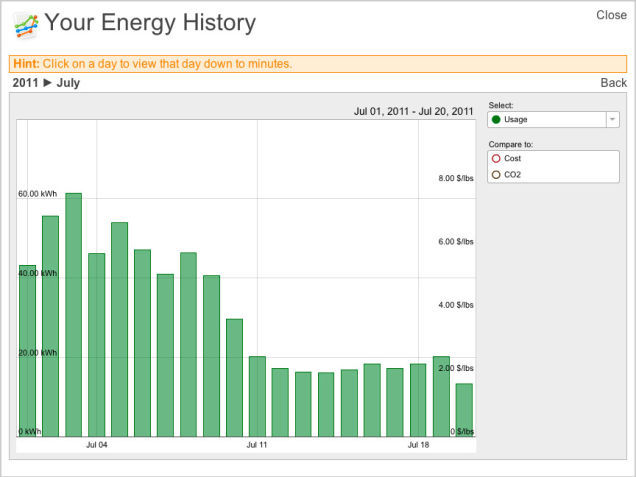
Task: Click the Energy History chart logo icon
Action: click(26, 24)
